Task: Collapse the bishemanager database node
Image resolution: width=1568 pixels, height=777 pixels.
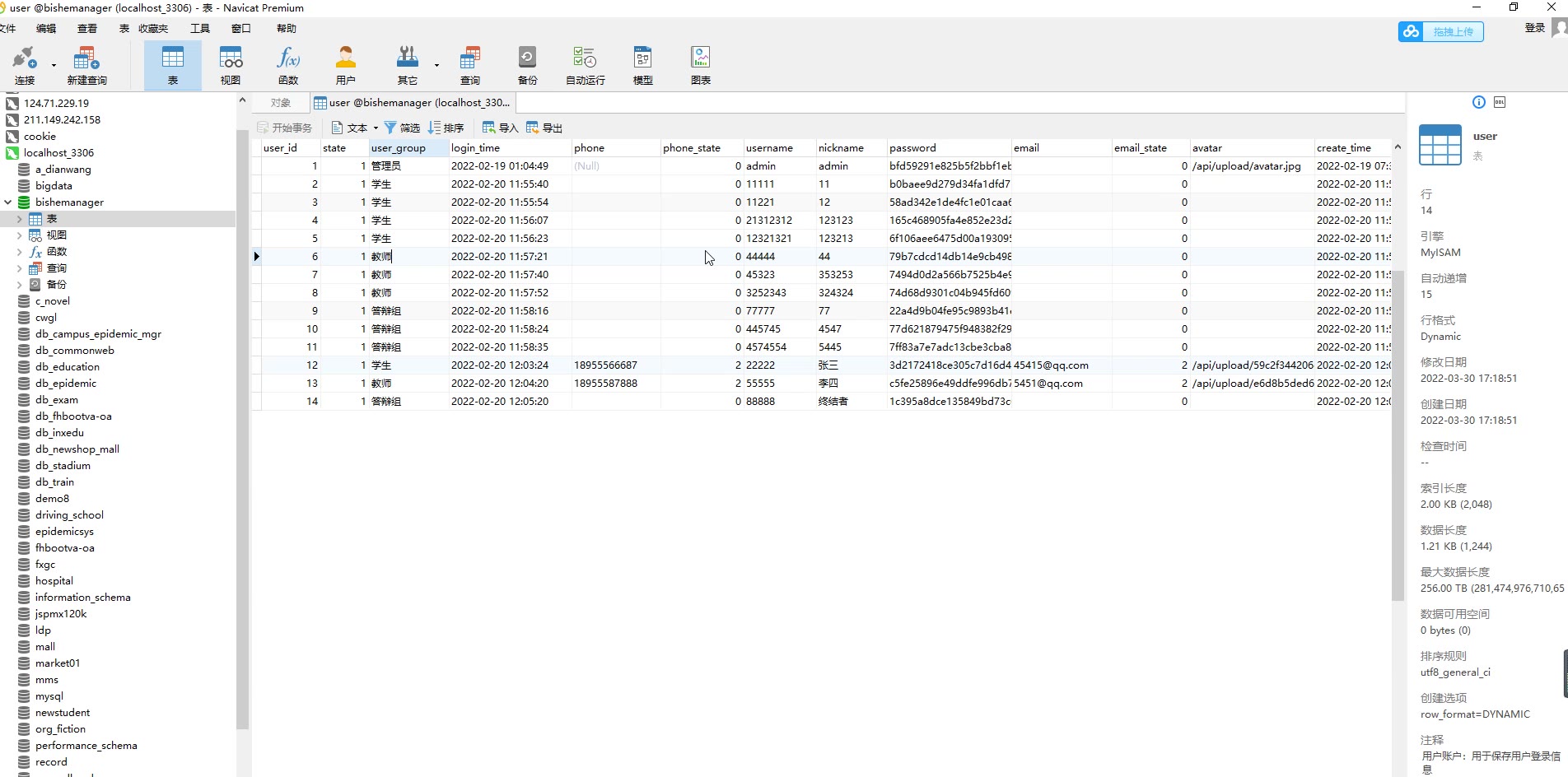Action: pos(8,202)
